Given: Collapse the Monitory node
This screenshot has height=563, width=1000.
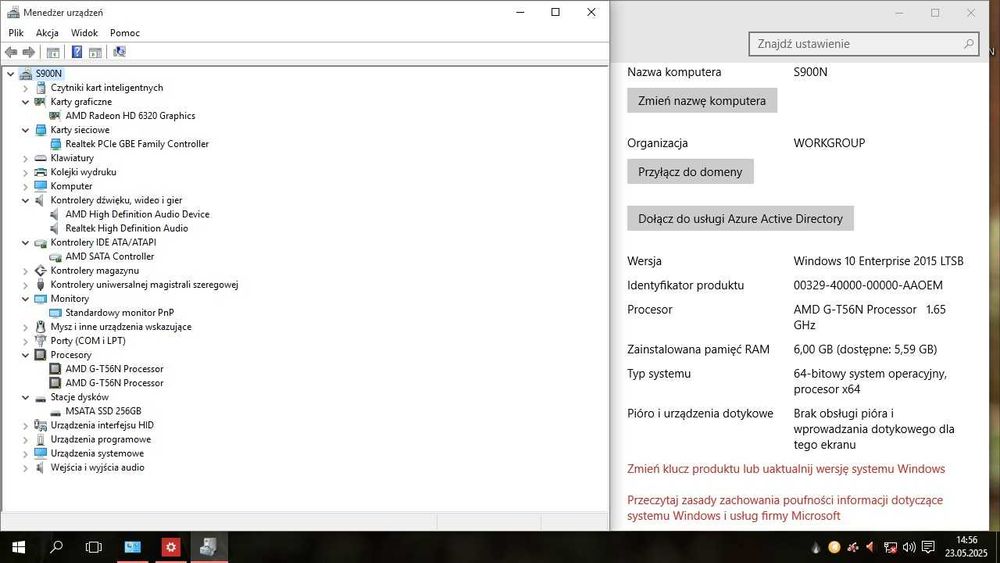Looking at the screenshot, I should point(26,298).
